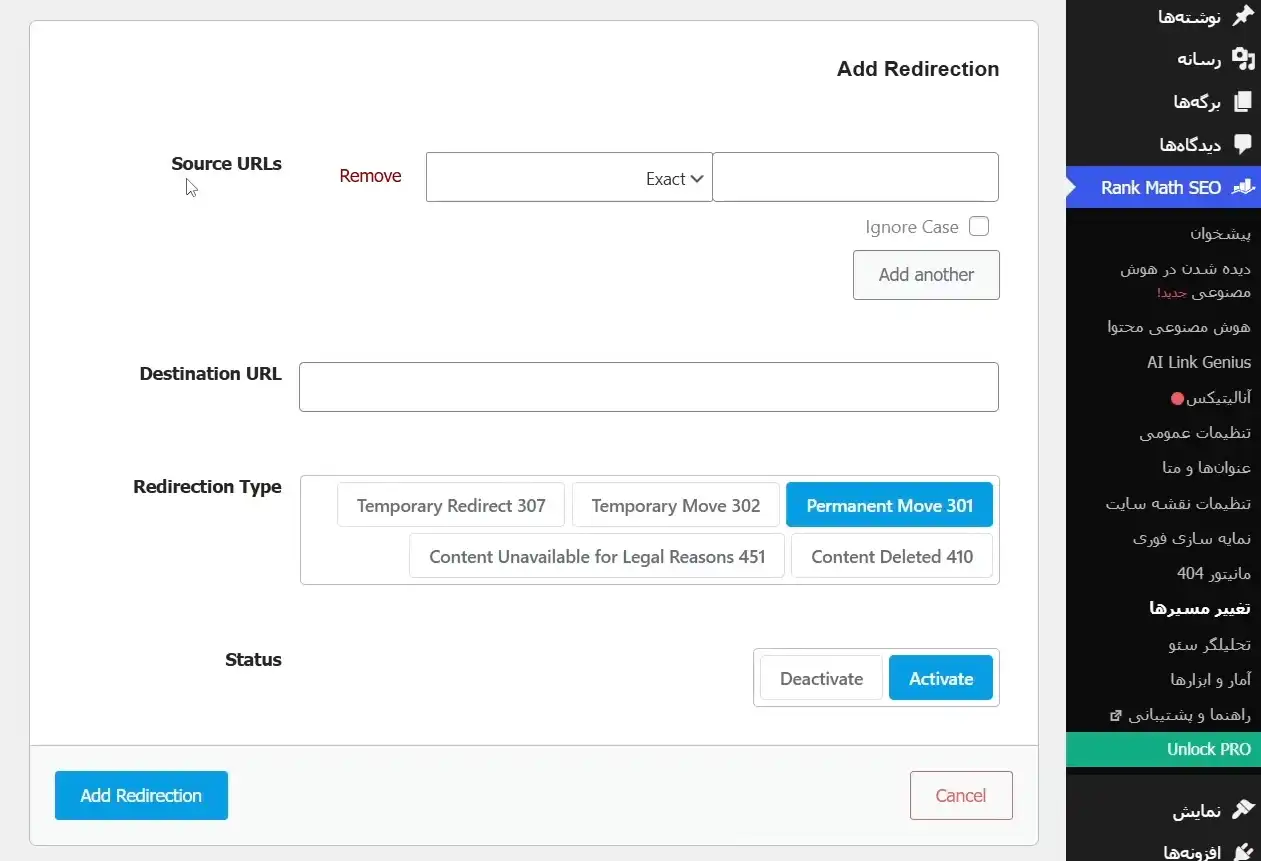
Task: Open تغییر مسیرها redirections submenu item
Action: (1200, 608)
